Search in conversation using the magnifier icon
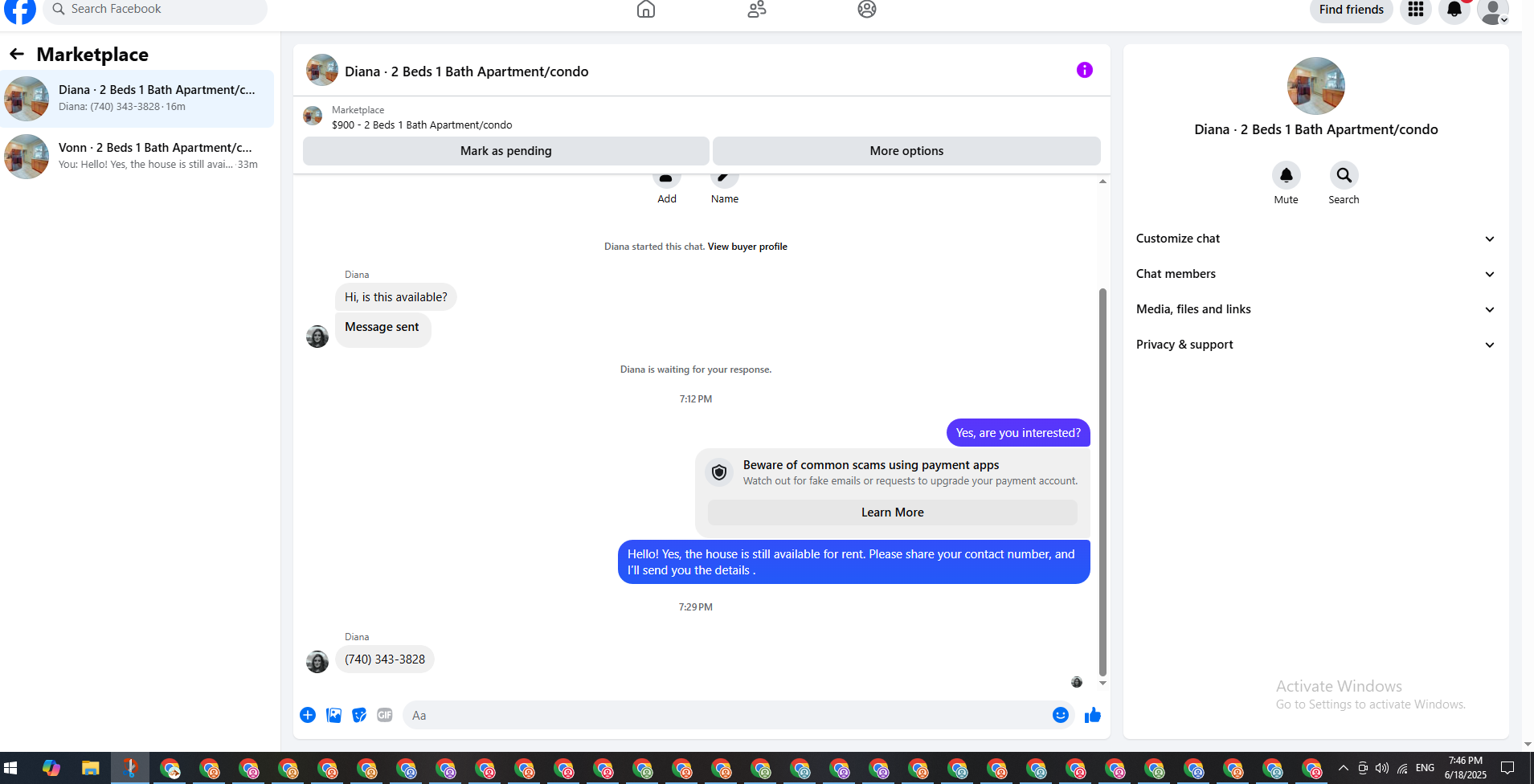The height and width of the screenshot is (784, 1534). pos(1344,175)
